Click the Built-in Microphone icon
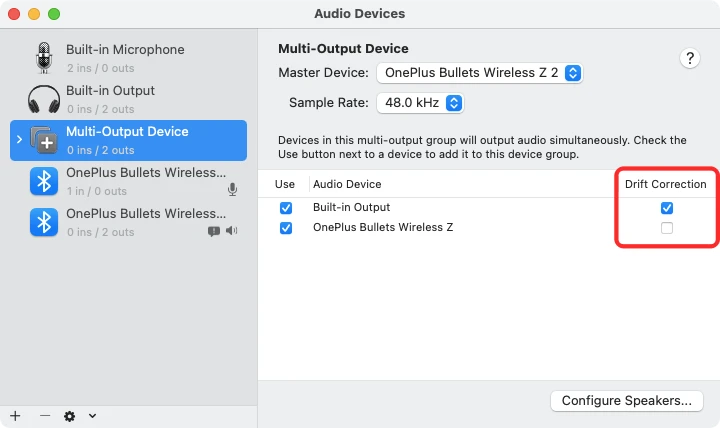The width and height of the screenshot is (720, 428). (x=43, y=58)
